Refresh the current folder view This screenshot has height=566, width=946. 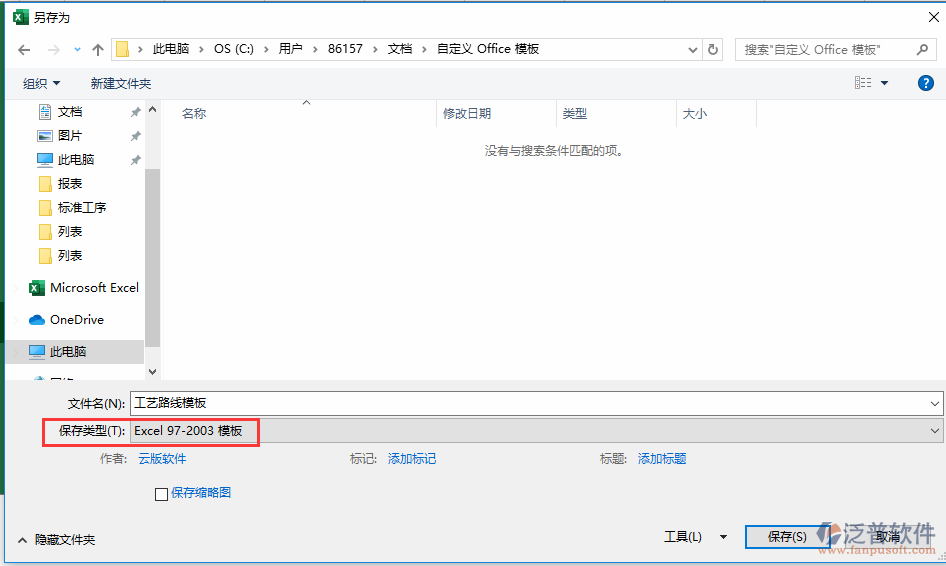[713, 49]
